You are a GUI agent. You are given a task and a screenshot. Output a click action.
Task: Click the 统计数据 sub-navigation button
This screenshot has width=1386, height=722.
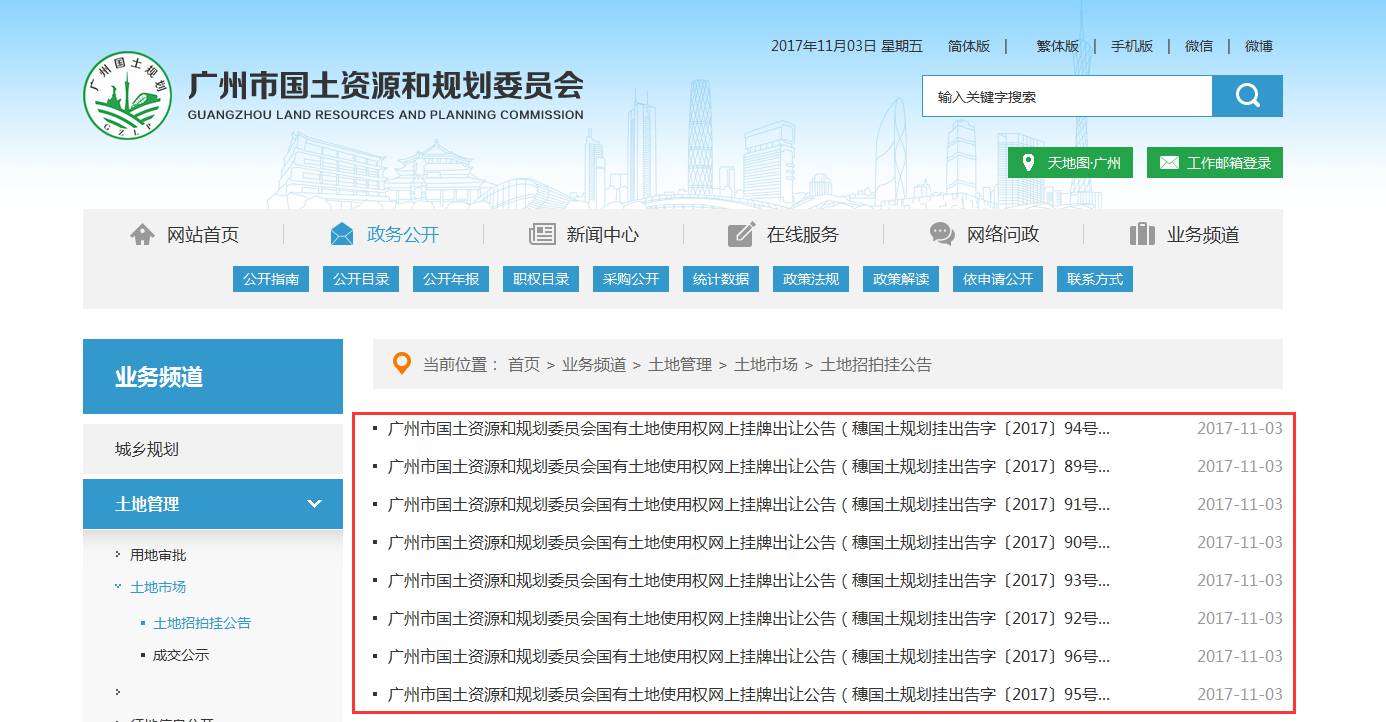click(x=721, y=279)
